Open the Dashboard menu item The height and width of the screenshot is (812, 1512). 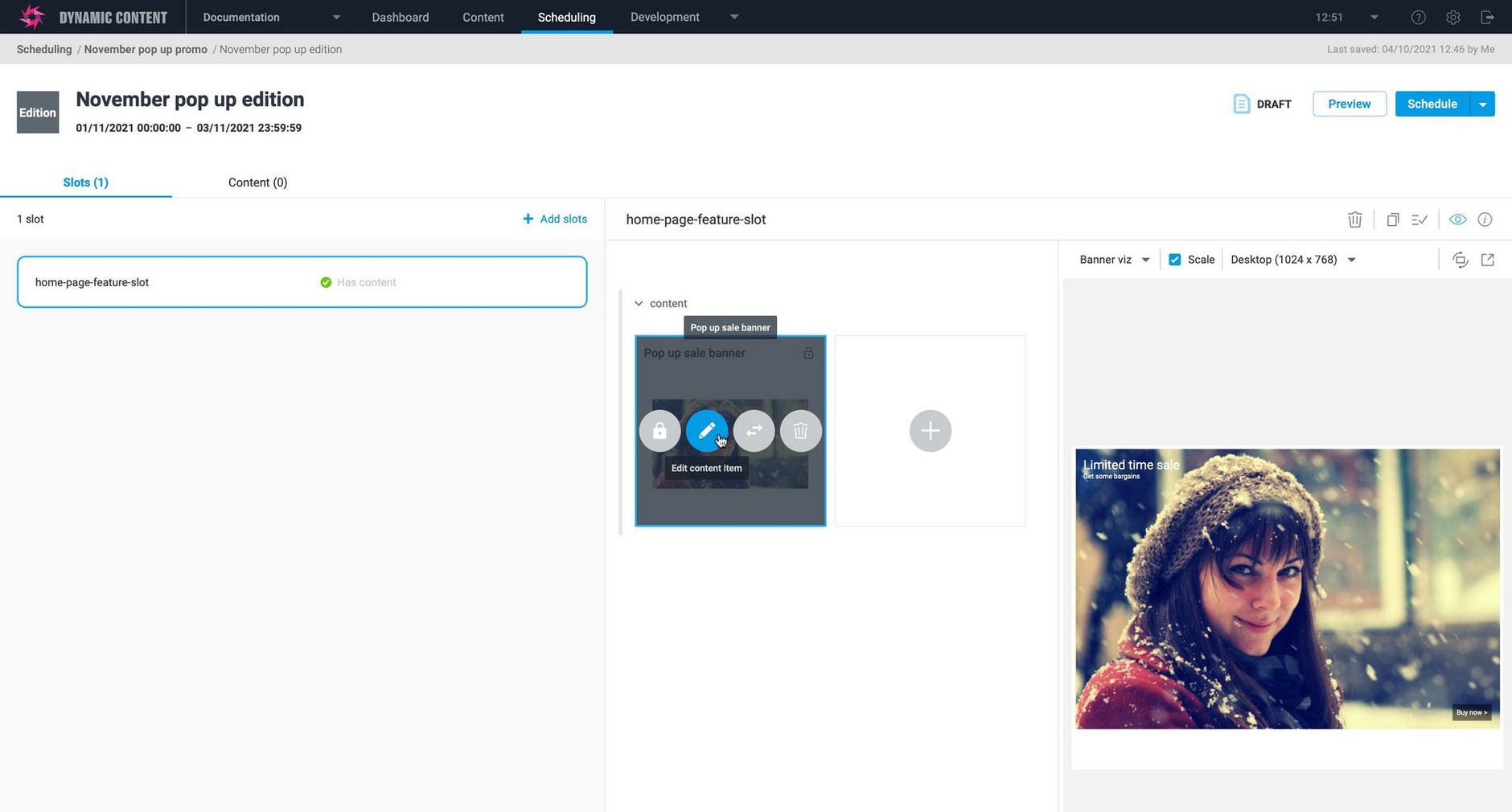point(400,17)
